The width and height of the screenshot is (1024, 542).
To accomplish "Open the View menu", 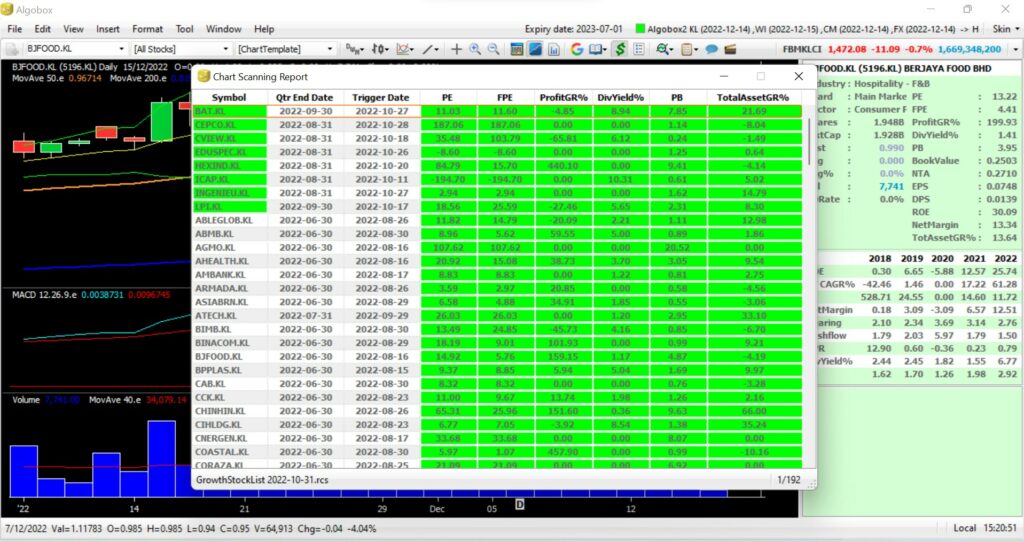I will [x=73, y=29].
